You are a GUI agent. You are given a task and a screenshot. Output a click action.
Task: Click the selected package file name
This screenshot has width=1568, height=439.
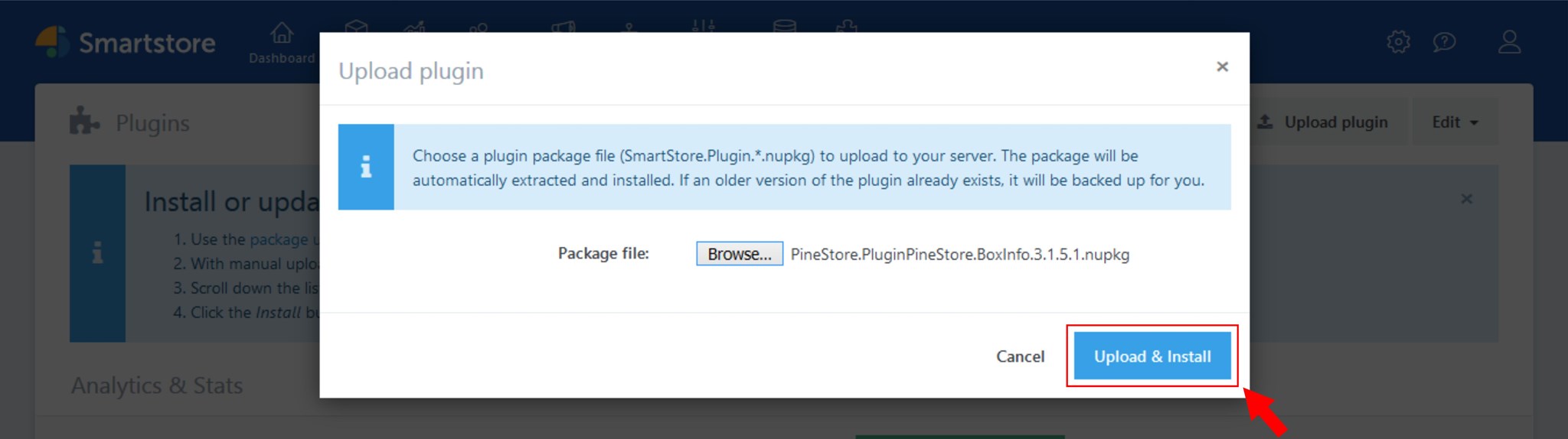(959, 255)
